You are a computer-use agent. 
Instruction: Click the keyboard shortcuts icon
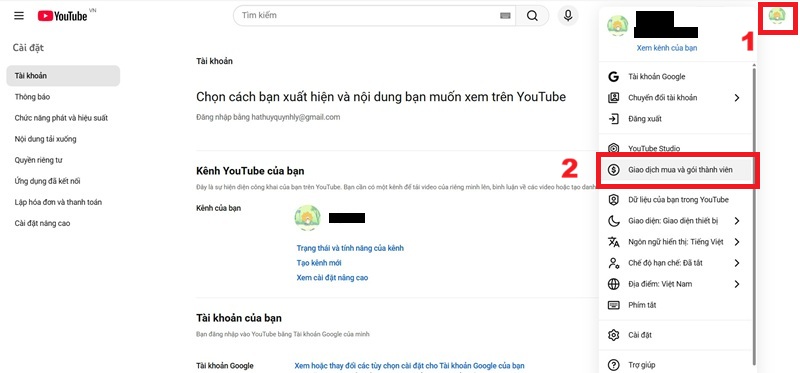coord(613,305)
